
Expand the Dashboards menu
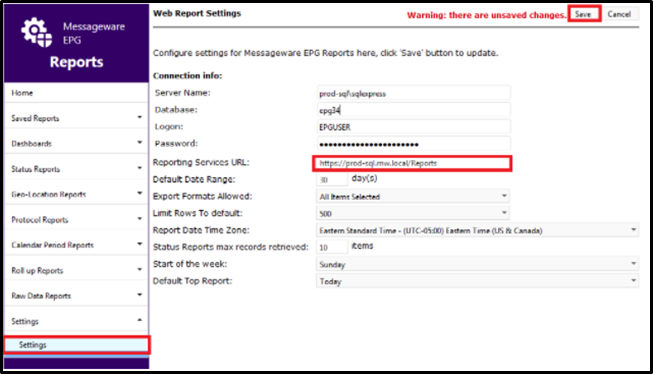click(x=76, y=143)
